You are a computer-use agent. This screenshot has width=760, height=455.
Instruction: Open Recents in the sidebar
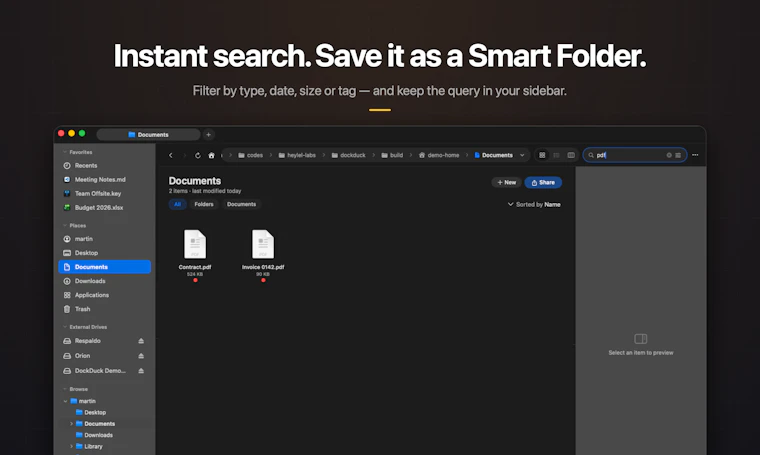tap(105, 166)
